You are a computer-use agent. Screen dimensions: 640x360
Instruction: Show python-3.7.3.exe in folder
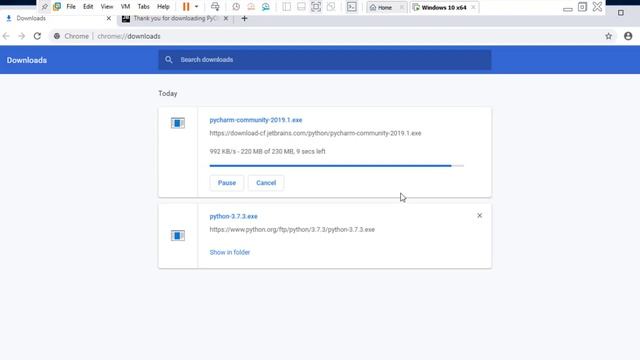pos(230,252)
